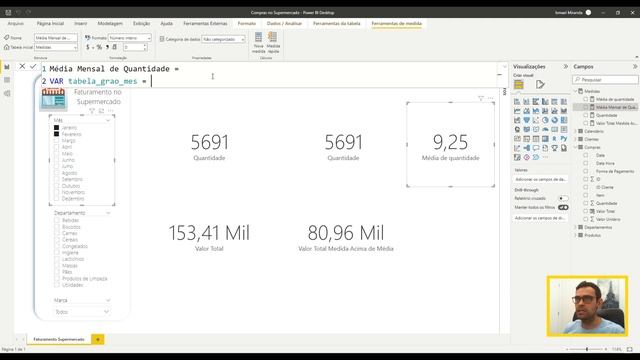Screen dimensions: 640x360
Task: Expand the Calendário table in Campos
Action: click(576, 131)
